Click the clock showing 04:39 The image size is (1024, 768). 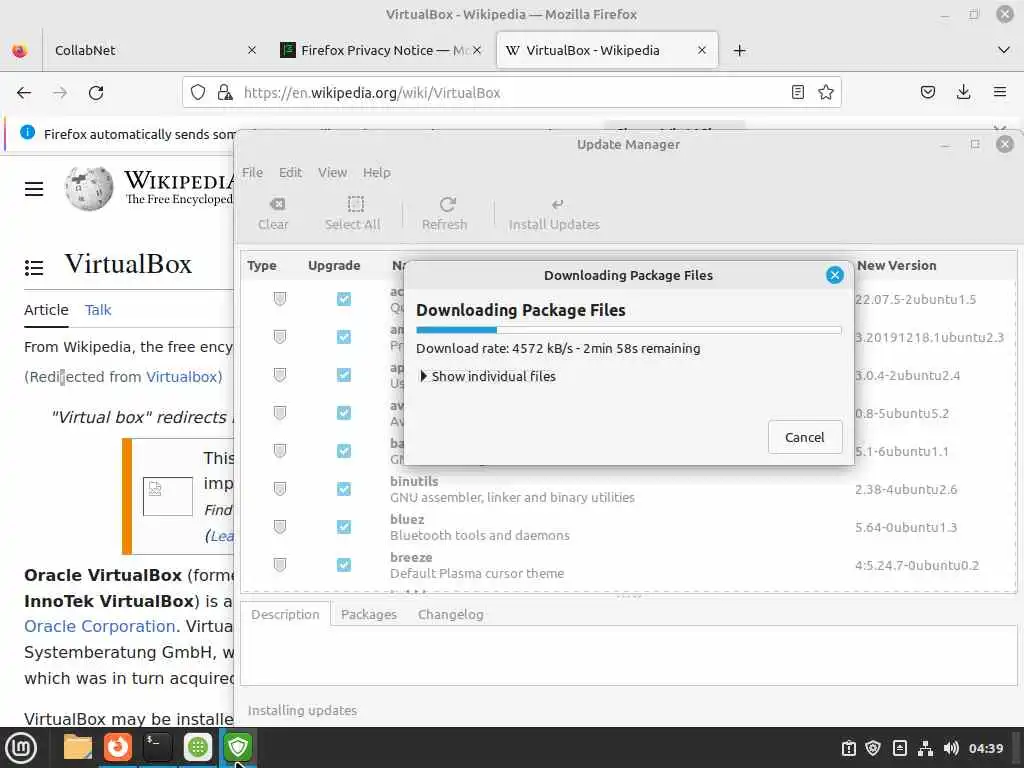(985, 748)
